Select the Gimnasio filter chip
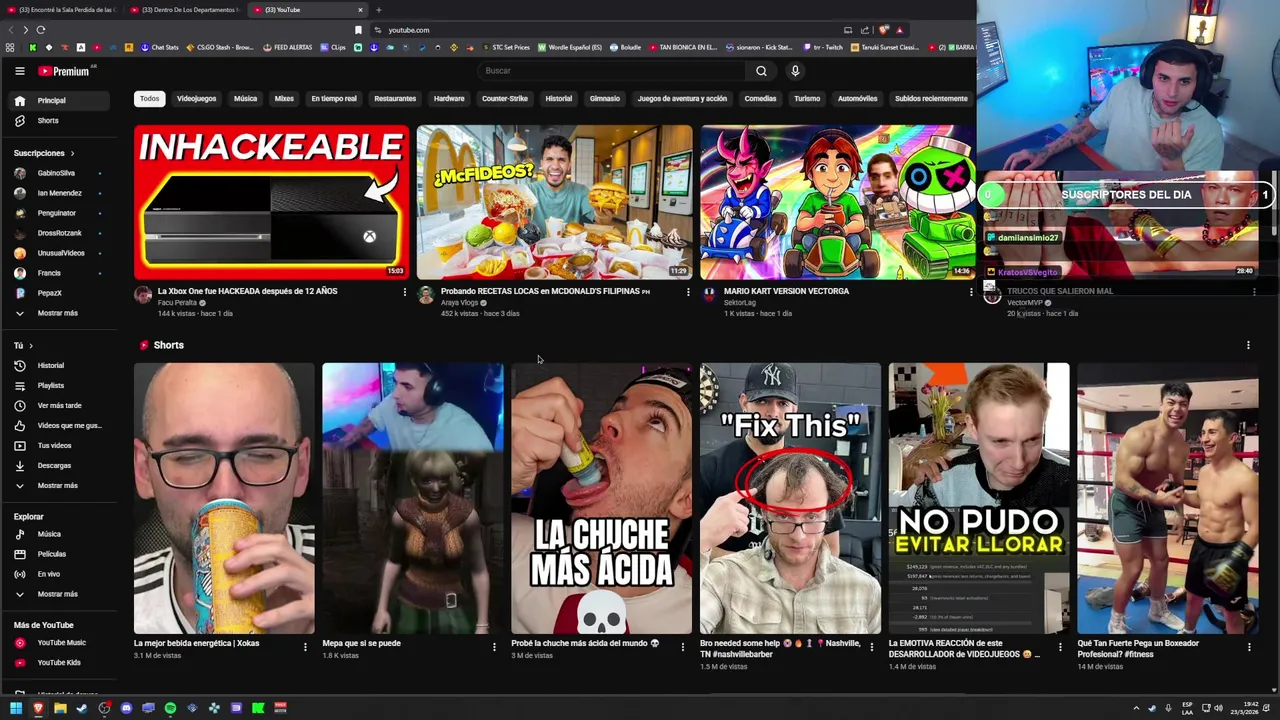 tap(605, 99)
